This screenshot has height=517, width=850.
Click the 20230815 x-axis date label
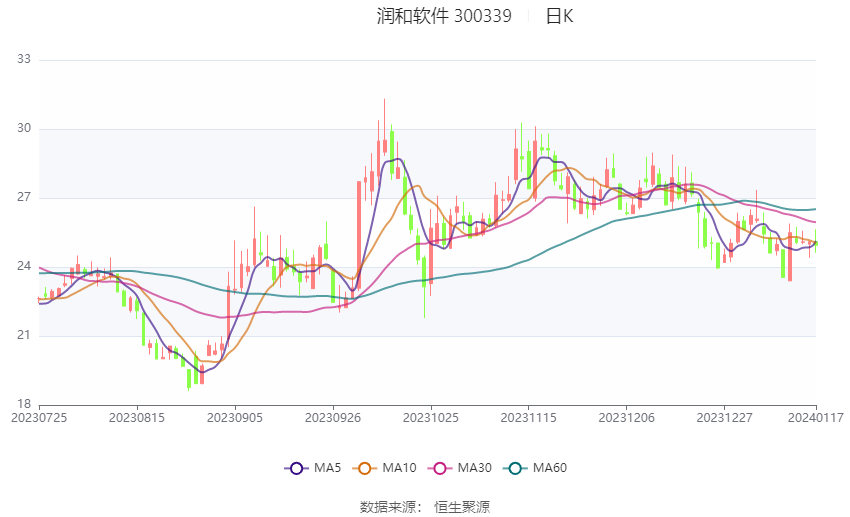(x=137, y=418)
